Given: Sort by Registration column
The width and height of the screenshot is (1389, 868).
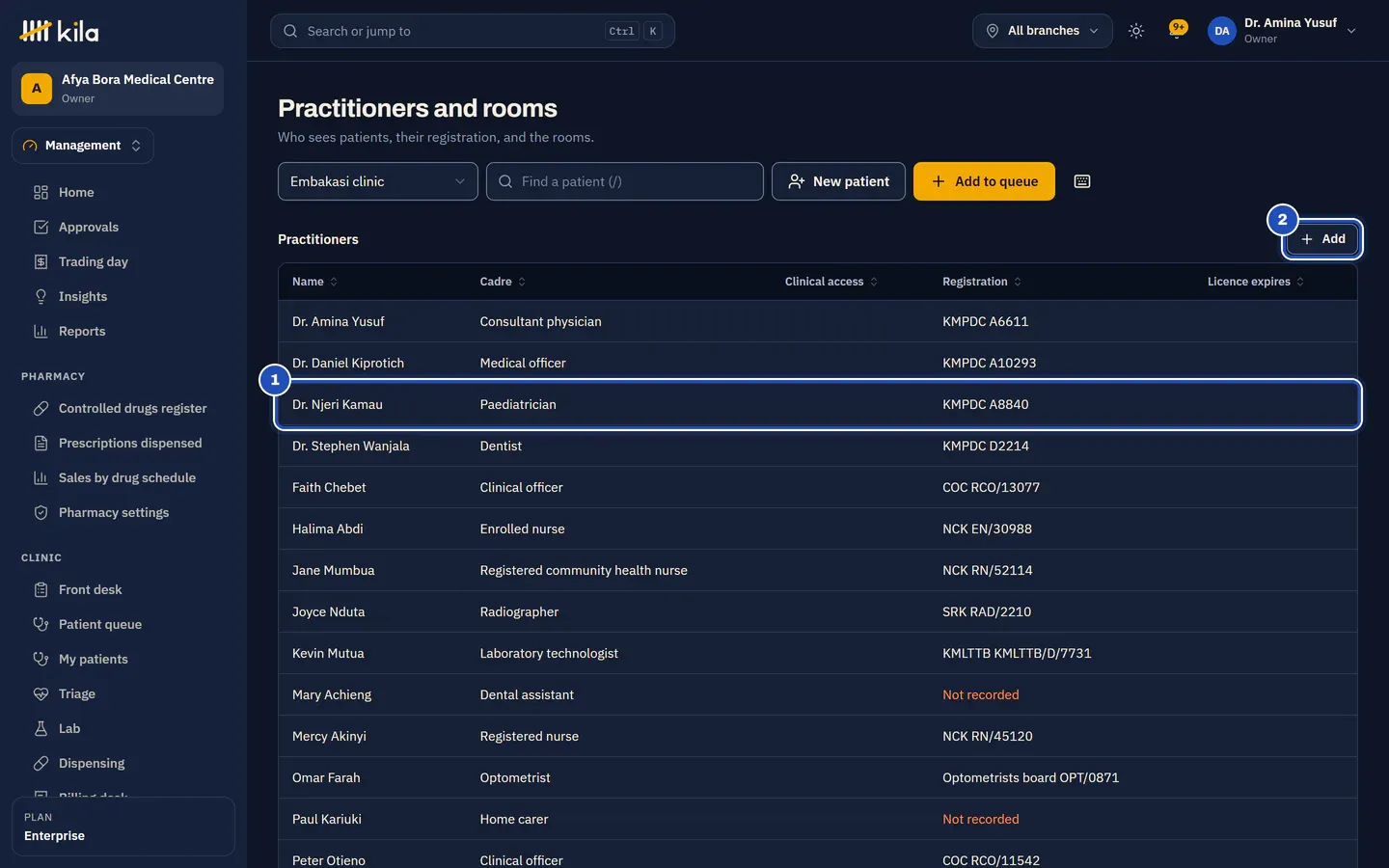Looking at the screenshot, I should pos(982,282).
